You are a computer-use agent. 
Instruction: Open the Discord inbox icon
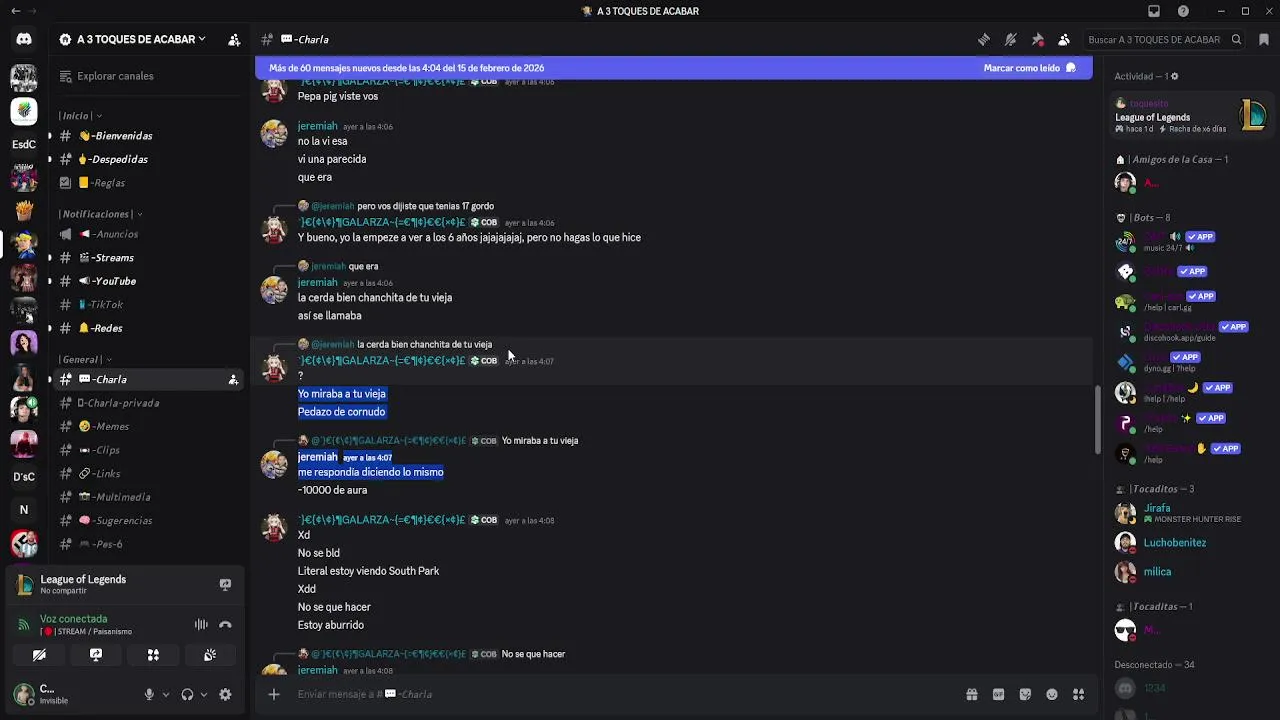1154,11
